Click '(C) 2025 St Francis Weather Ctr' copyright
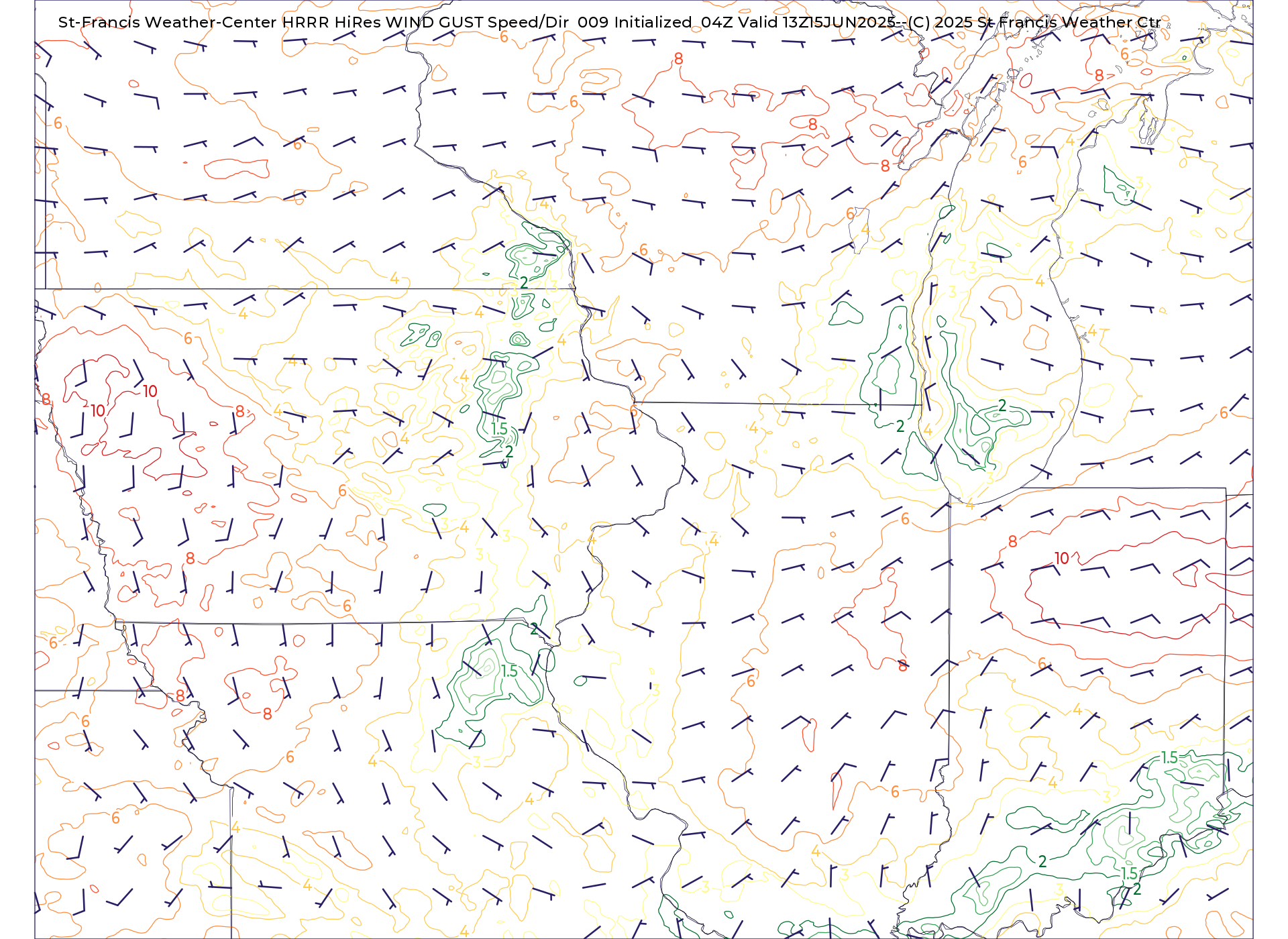The image size is (1288, 939). coord(1034,22)
